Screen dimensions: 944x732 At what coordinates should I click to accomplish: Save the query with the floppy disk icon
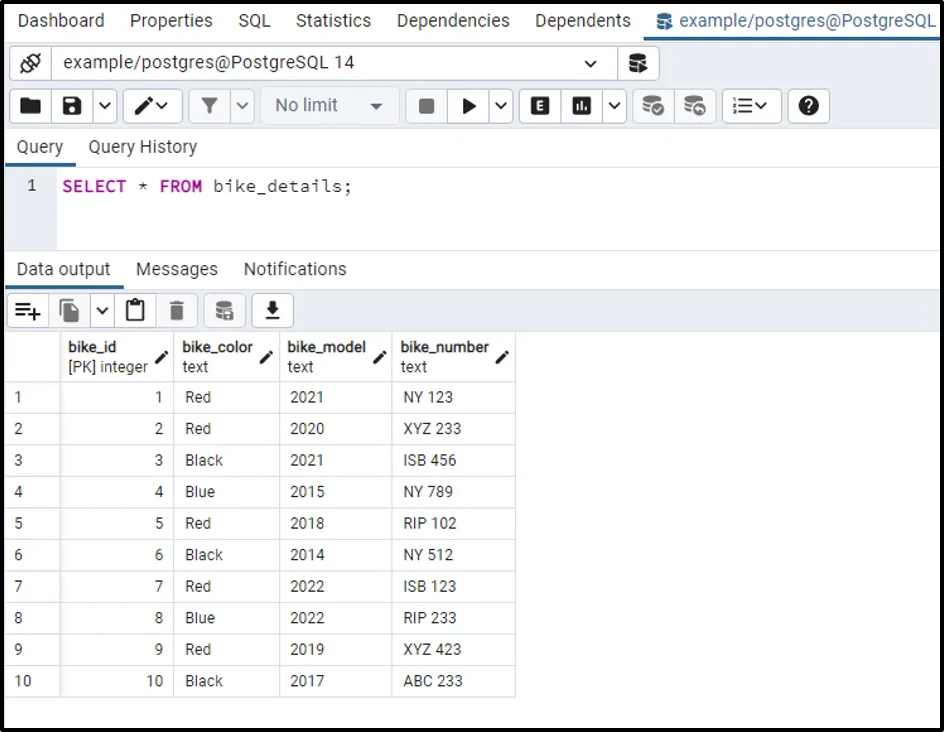[x=72, y=106]
